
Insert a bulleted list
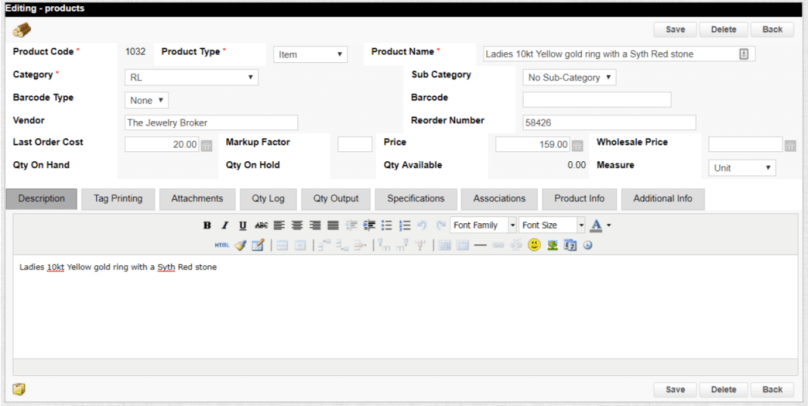pos(386,225)
